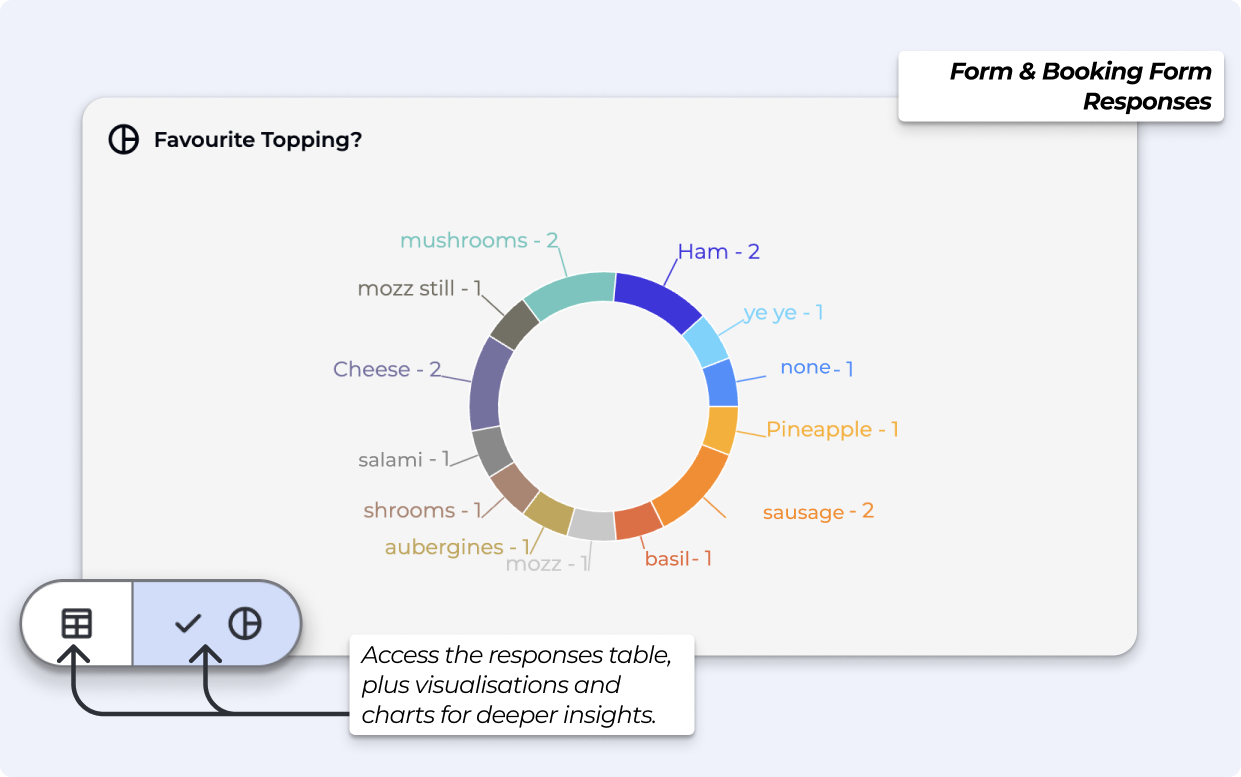
Task: Switch to the responses table view
Action: click(x=77, y=623)
